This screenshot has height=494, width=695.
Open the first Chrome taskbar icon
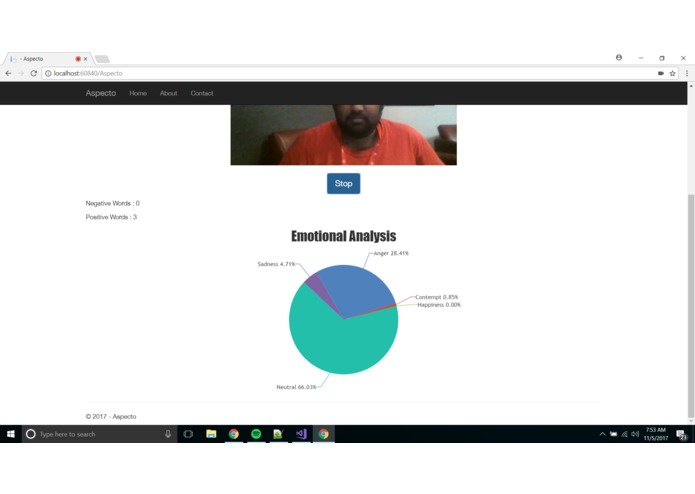point(234,434)
